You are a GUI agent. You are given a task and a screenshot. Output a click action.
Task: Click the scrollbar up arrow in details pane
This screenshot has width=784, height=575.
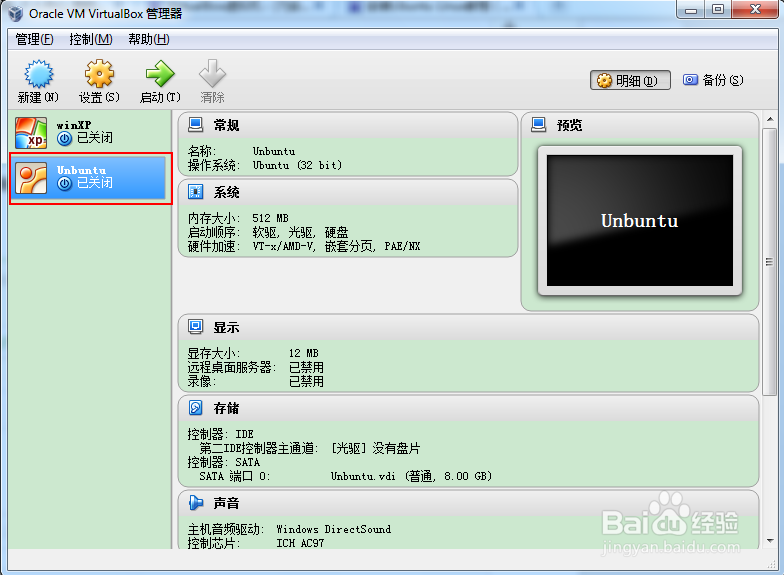[770, 120]
